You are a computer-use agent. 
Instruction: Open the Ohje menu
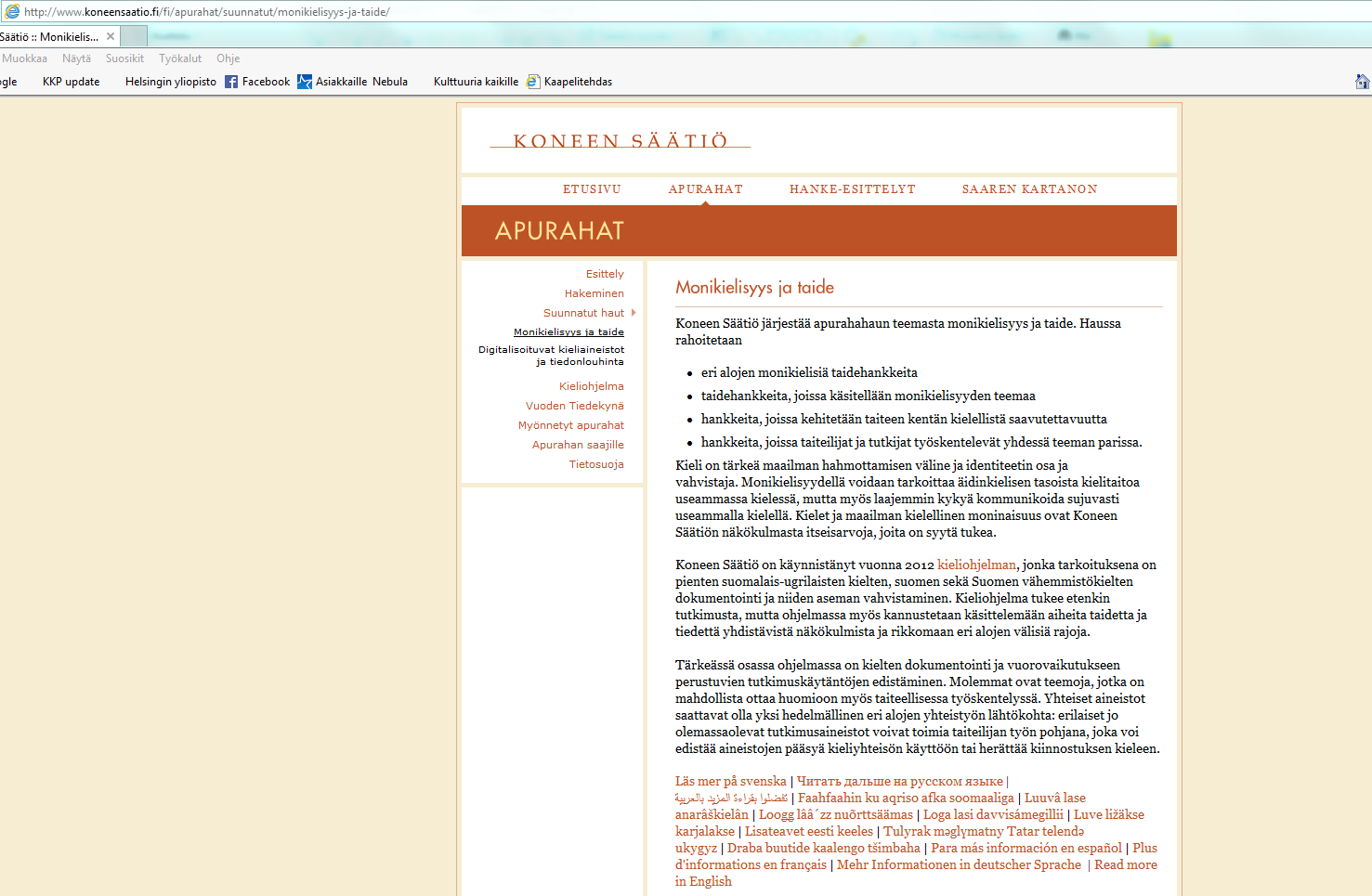click(x=229, y=58)
